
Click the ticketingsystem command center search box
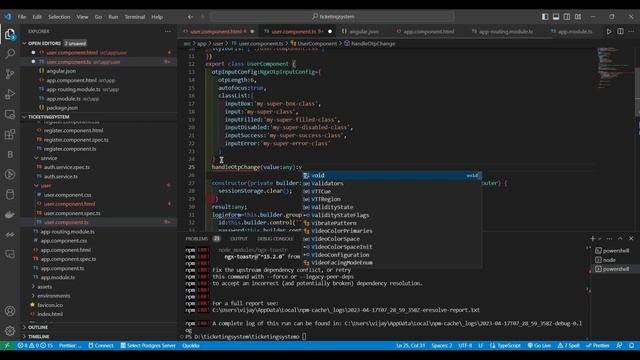[332, 17]
